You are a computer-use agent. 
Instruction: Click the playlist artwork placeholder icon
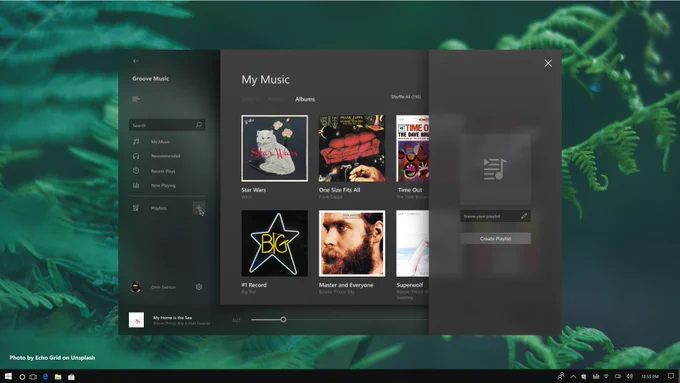click(x=495, y=169)
